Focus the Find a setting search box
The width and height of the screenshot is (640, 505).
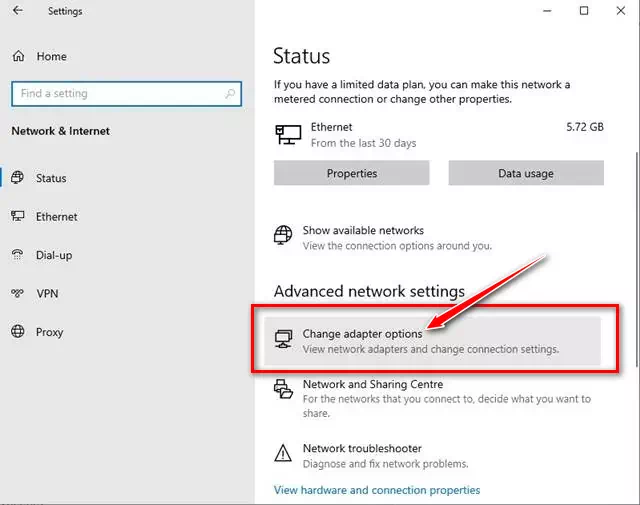(x=127, y=94)
